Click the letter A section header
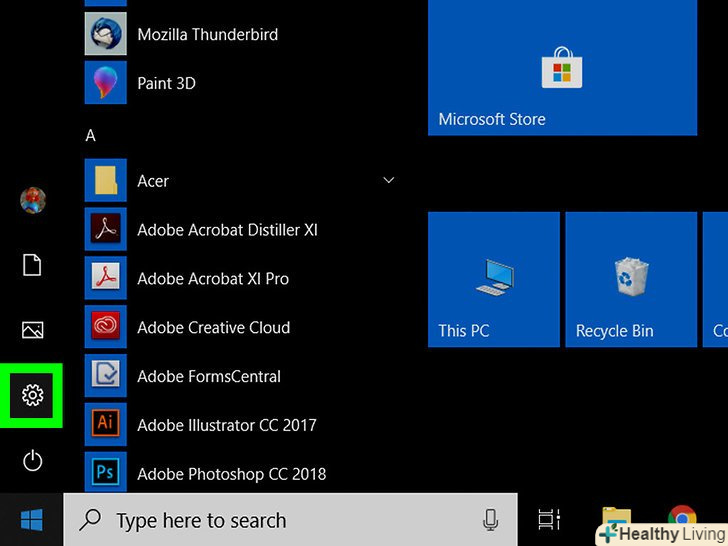The image size is (728, 546). [x=91, y=136]
